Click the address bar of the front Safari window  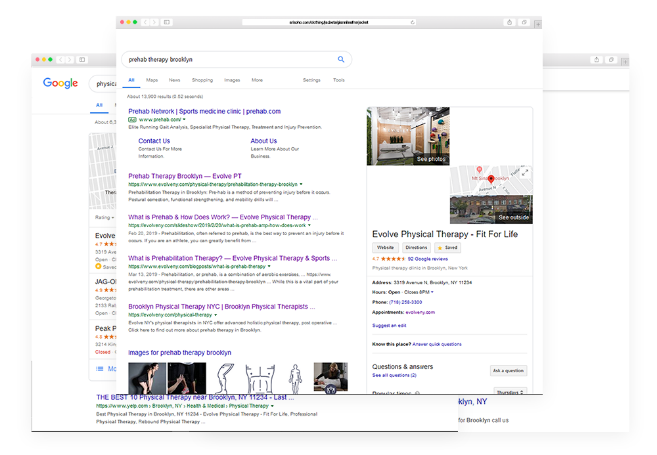[329, 22]
